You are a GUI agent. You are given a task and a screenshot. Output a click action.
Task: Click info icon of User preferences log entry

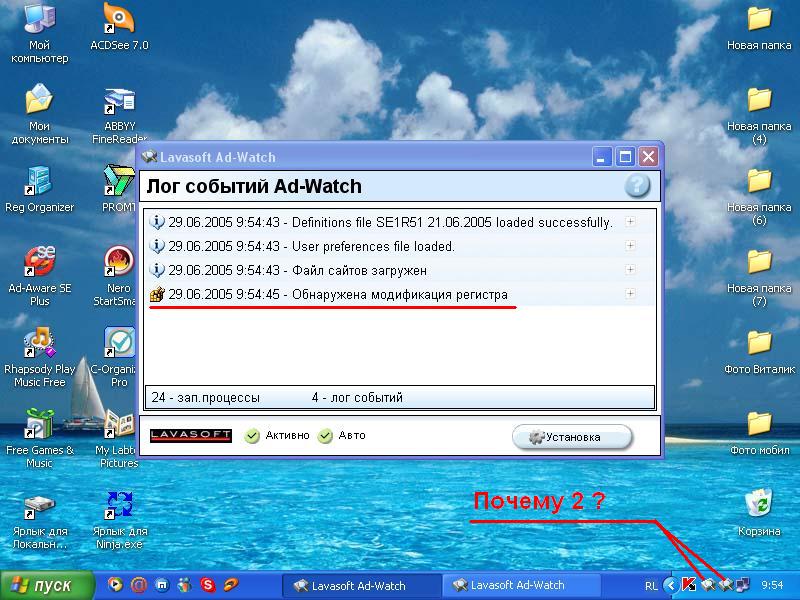click(157, 246)
